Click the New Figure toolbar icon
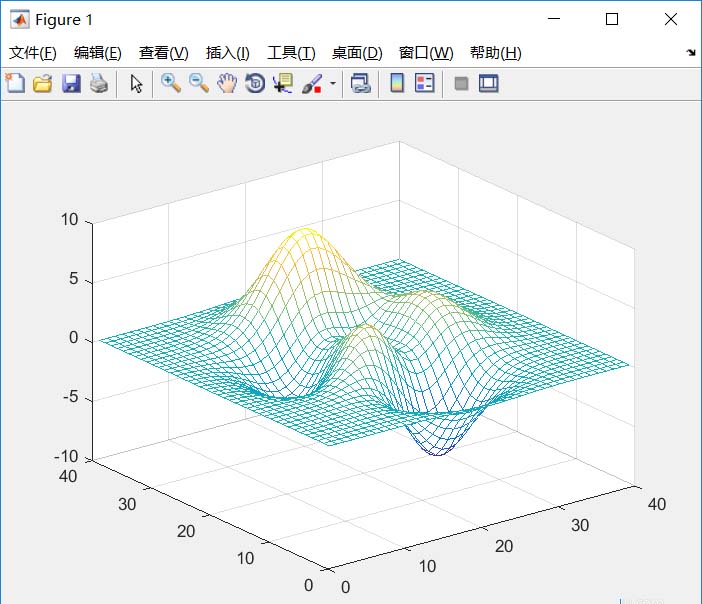The image size is (702, 604). pyautogui.click(x=15, y=83)
